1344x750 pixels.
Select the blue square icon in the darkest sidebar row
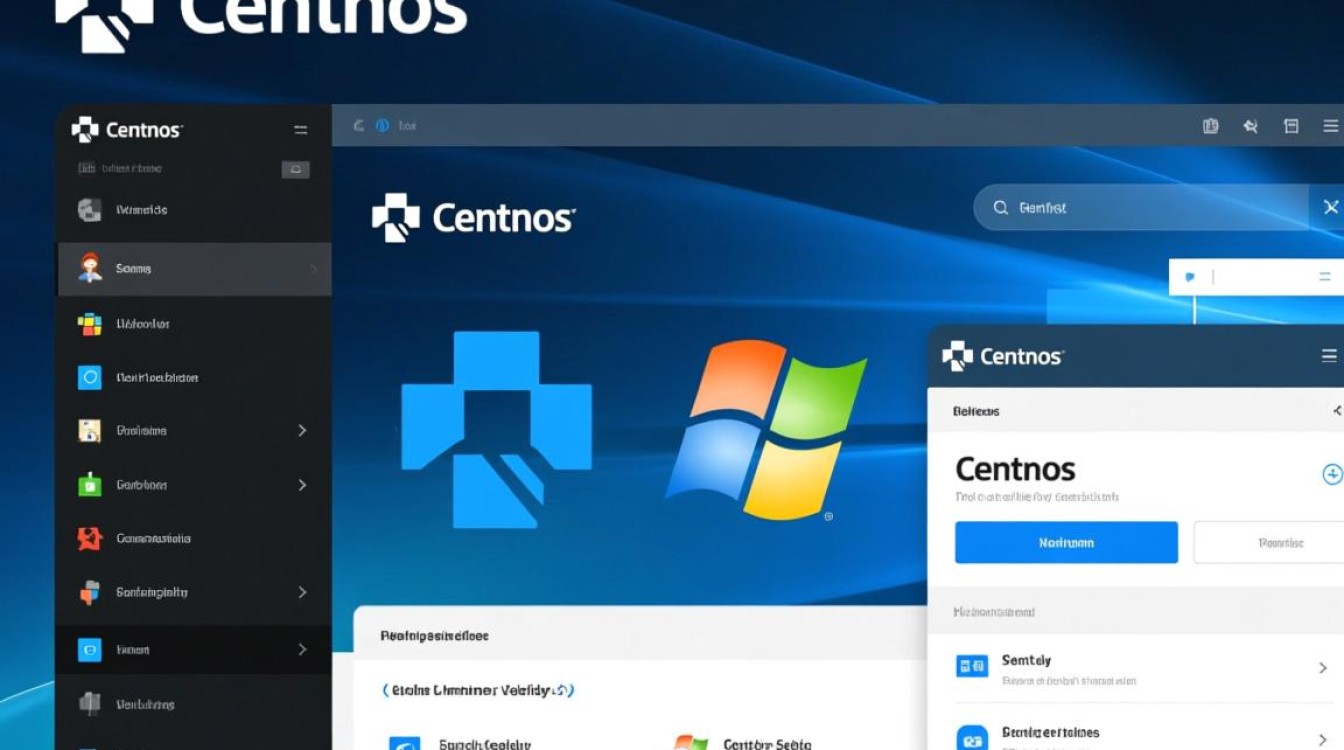(x=90, y=650)
